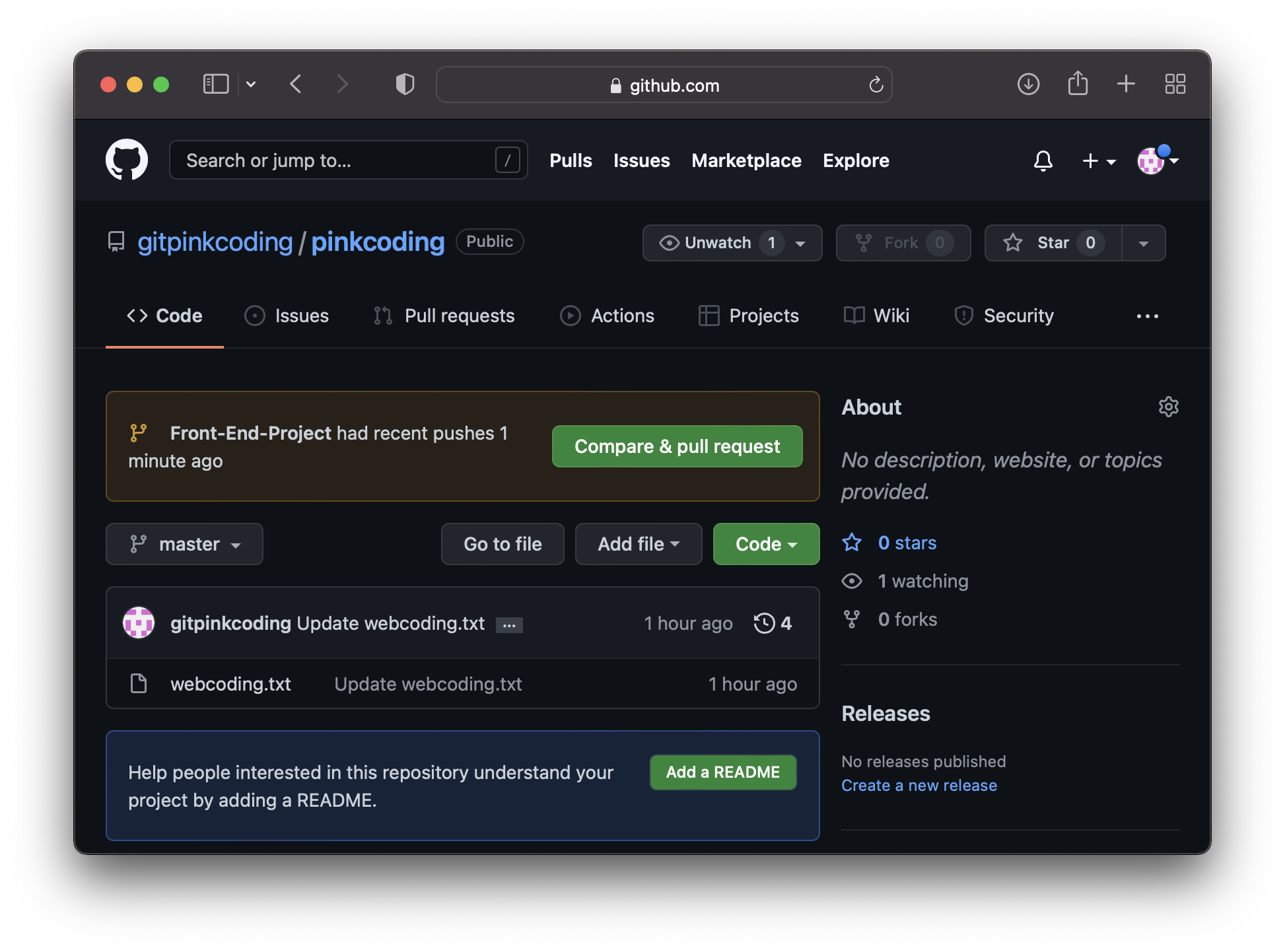This screenshot has width=1285, height=952.
Task: Click the slash shortcut key hint
Action: click(x=507, y=160)
